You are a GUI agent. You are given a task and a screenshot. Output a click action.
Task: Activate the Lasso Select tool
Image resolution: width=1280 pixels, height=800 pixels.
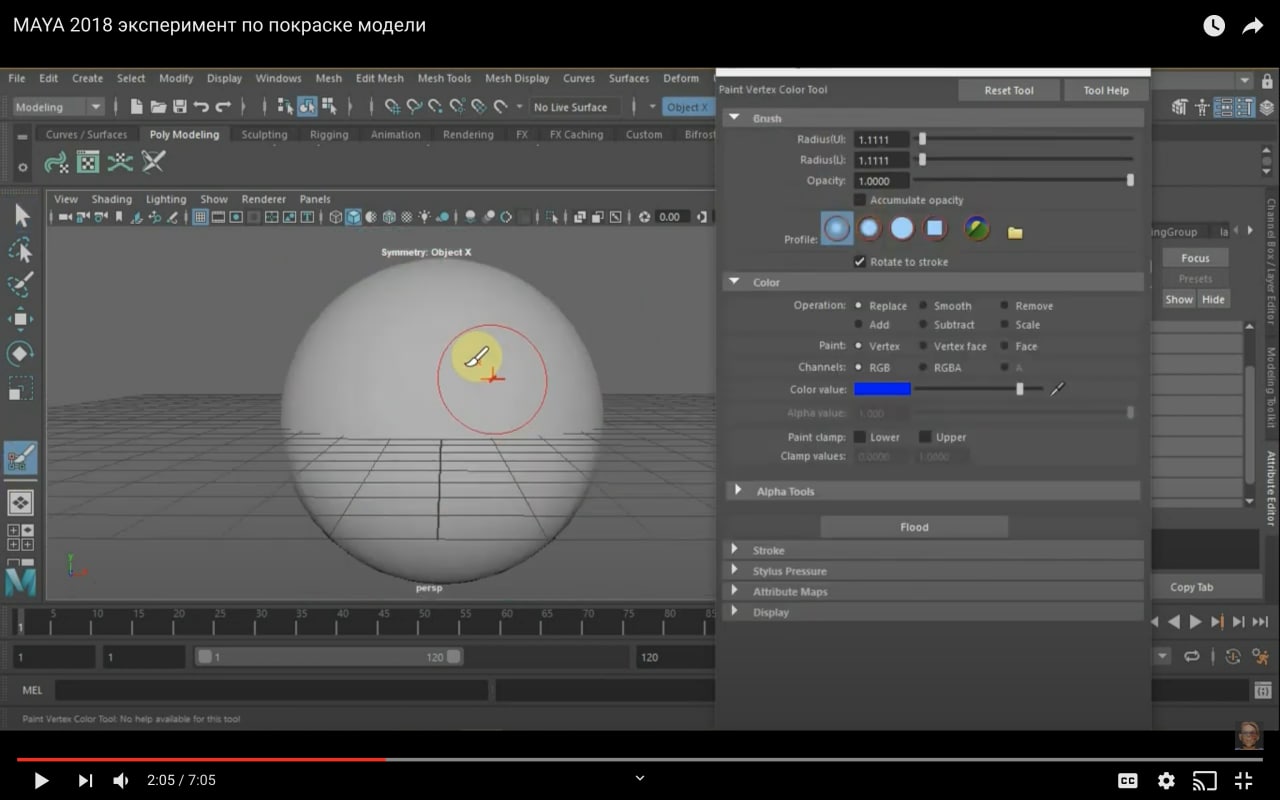point(21,250)
